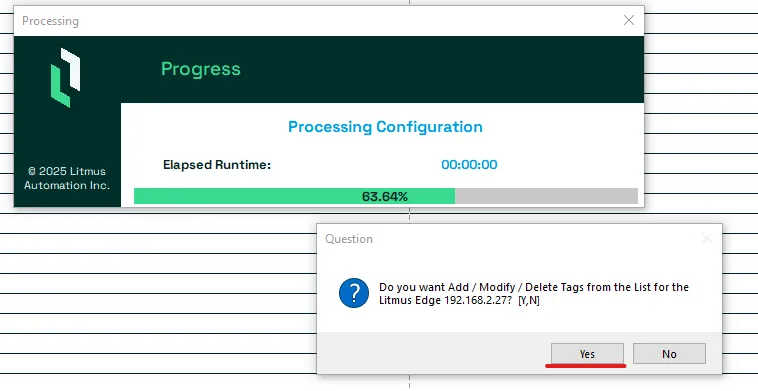The image size is (758, 391).
Task: Click the Elapsed Runtime value 00:00:00
Action: coord(469,165)
